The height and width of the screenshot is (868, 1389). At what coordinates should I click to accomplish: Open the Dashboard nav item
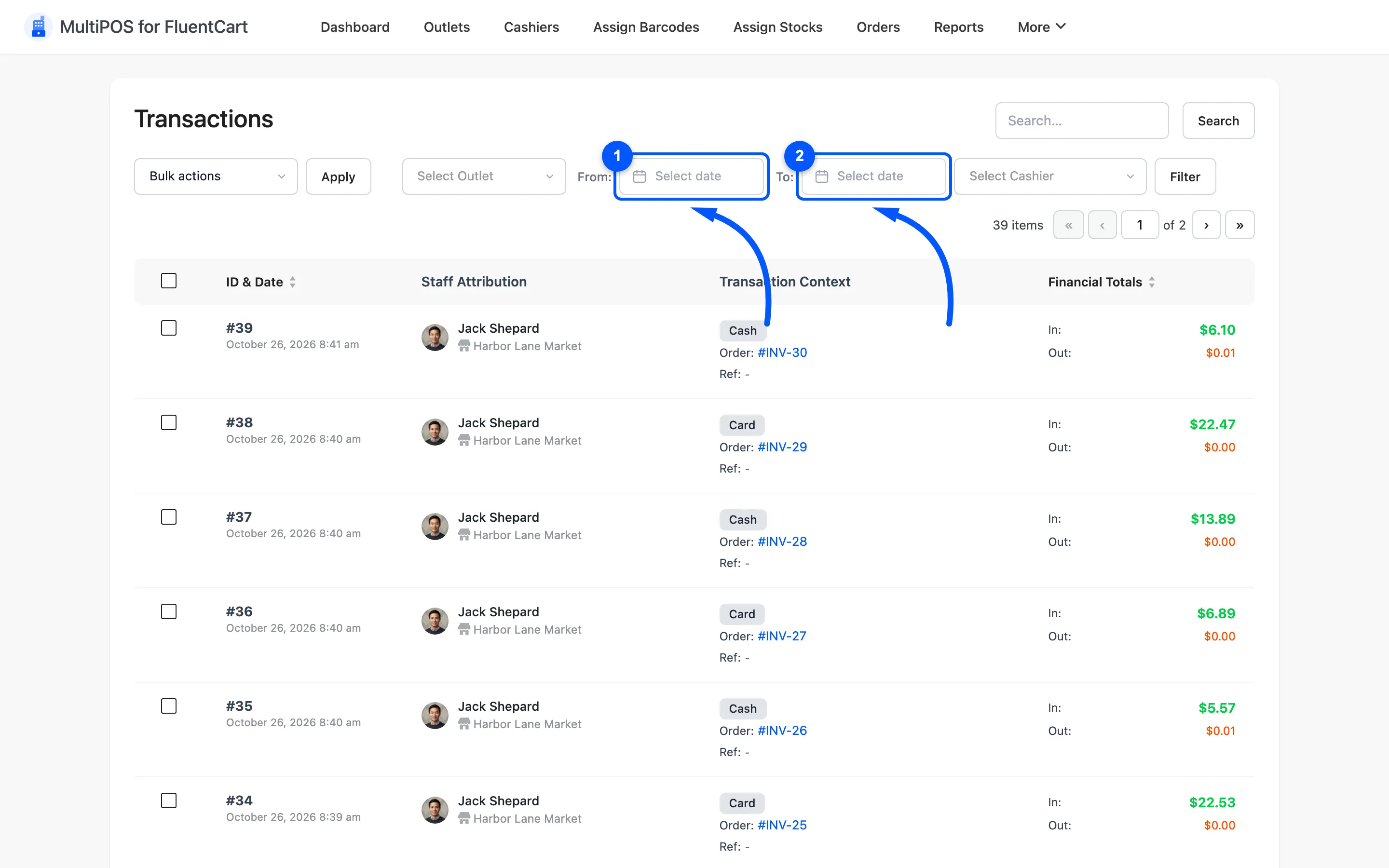click(x=354, y=27)
